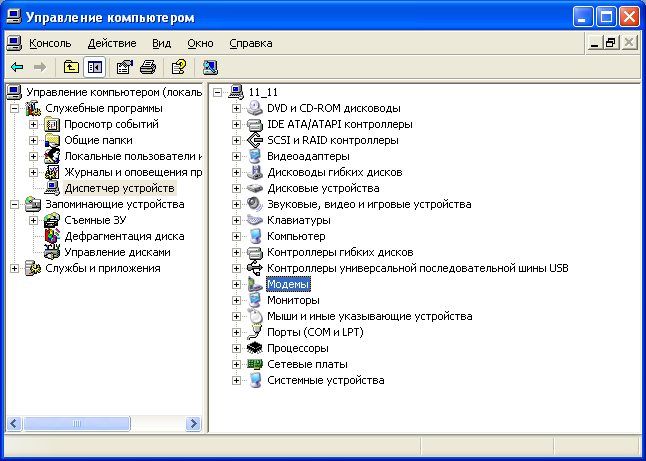
Task: Click the Процессоры chip icon
Action: 255,349
